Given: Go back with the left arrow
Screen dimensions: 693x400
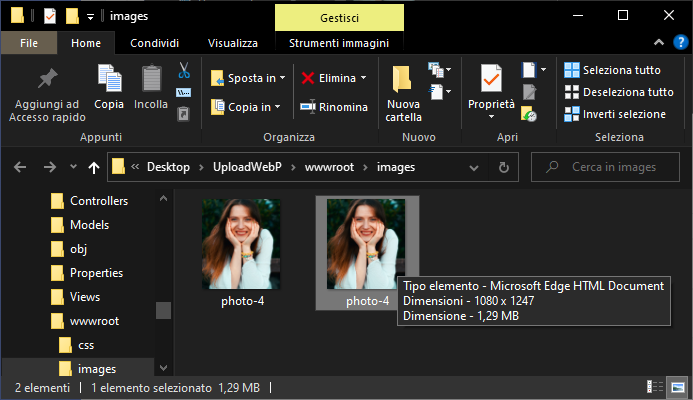Looking at the screenshot, I should [x=20, y=167].
